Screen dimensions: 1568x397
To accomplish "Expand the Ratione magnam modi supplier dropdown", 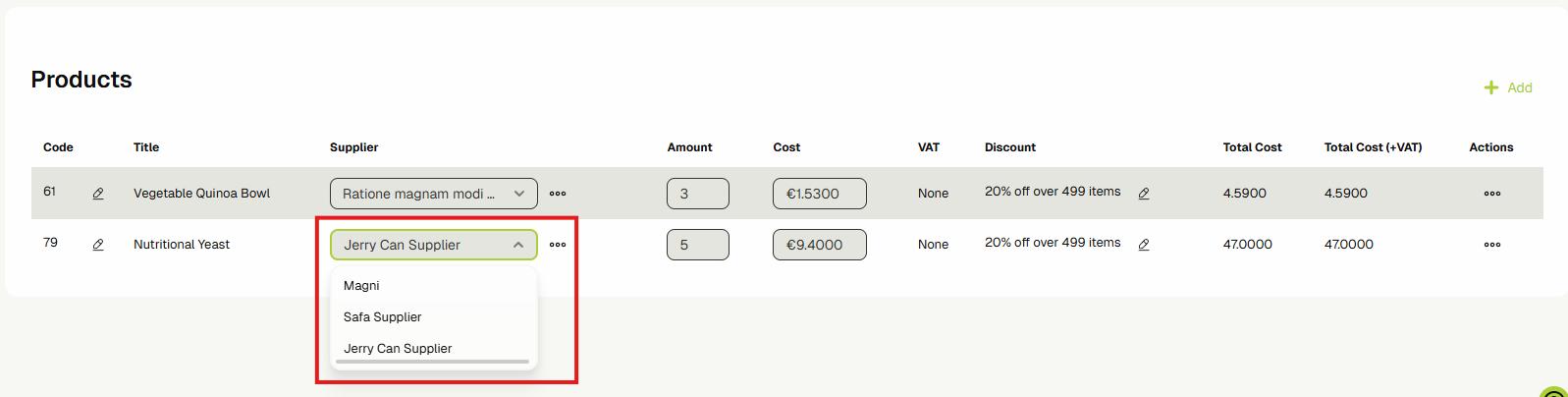I will pos(518,194).
